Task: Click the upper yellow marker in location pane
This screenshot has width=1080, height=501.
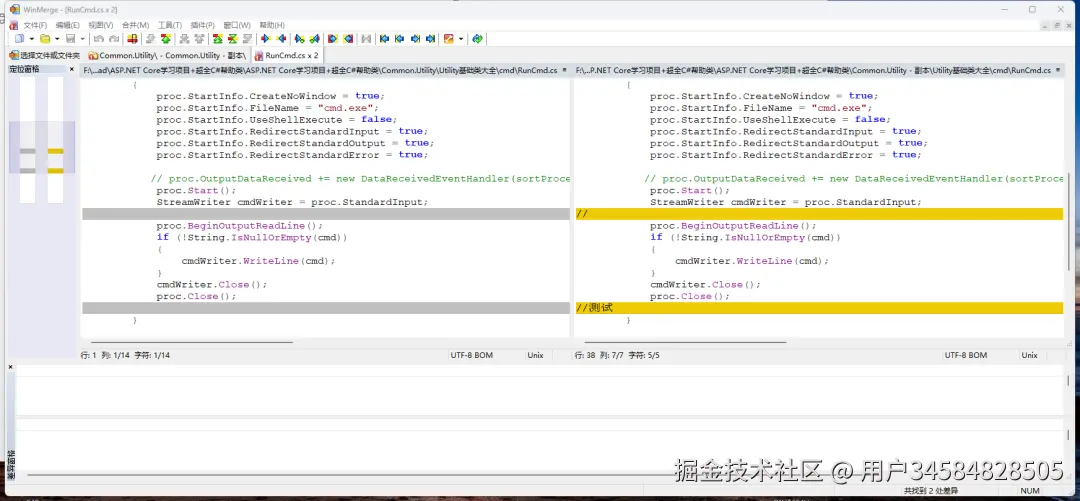Action: (56, 151)
